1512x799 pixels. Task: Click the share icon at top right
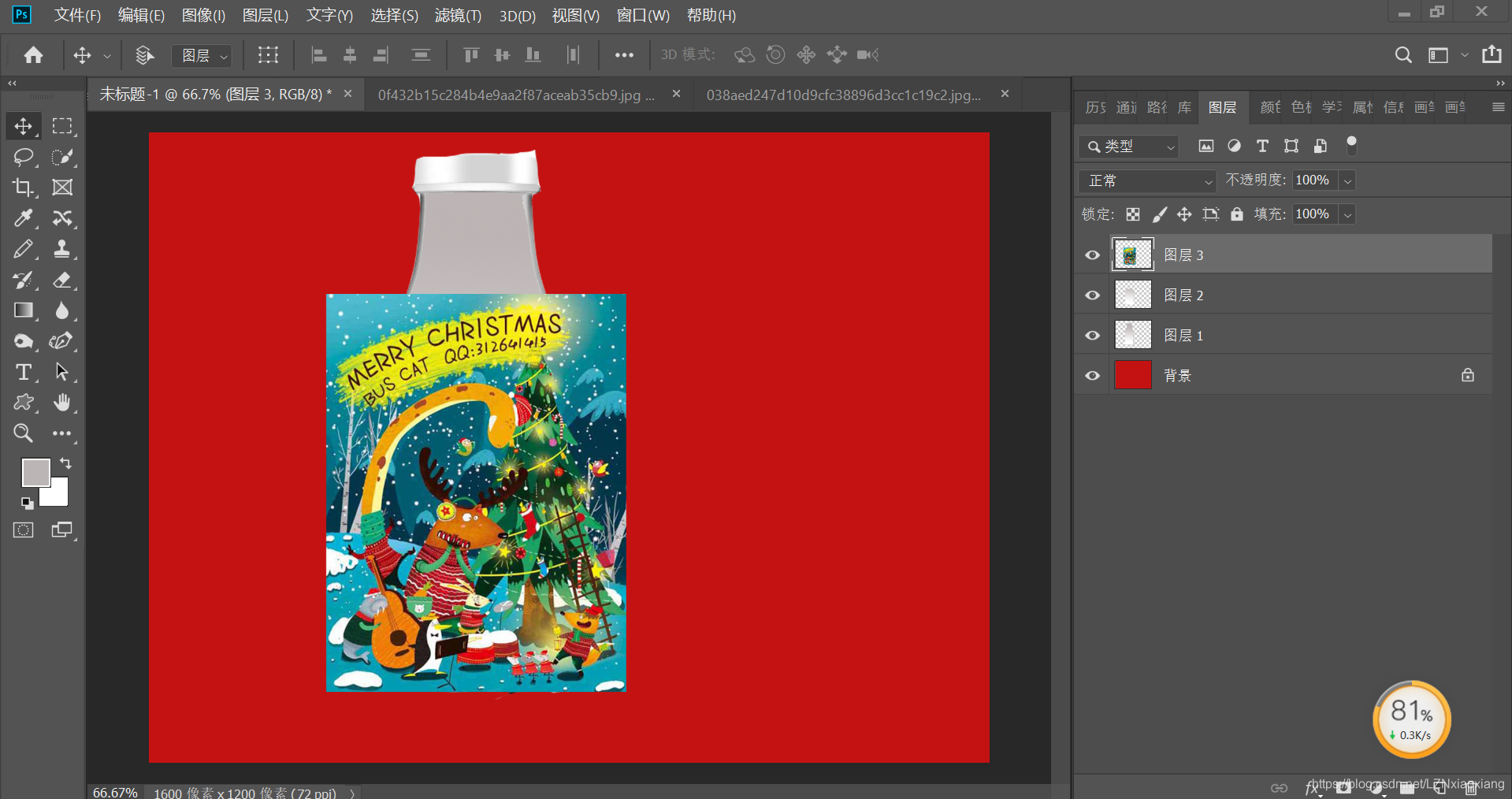click(1492, 54)
